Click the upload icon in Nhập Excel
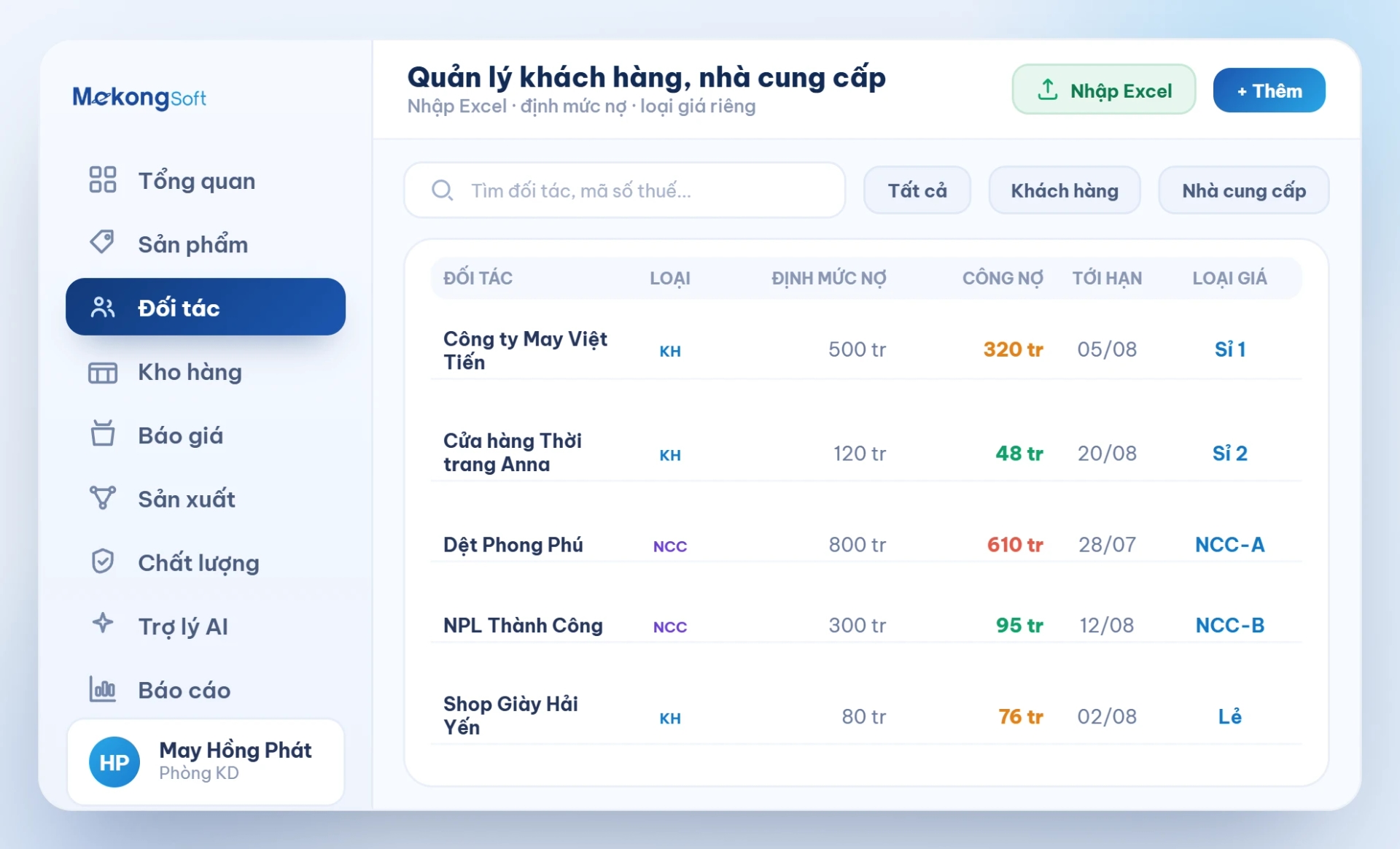This screenshot has height=849, width=1400. point(1048,90)
